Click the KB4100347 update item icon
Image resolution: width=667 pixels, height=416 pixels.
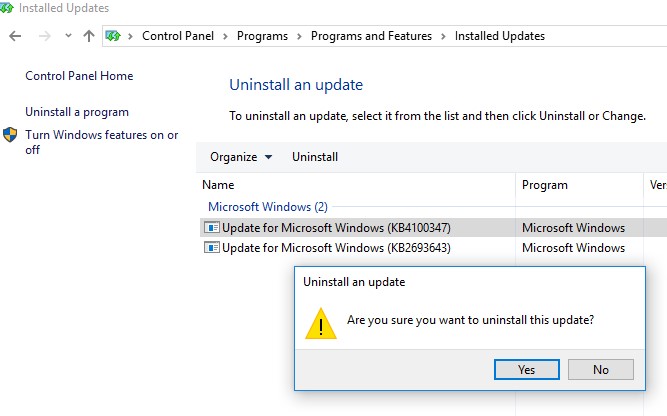[211, 228]
